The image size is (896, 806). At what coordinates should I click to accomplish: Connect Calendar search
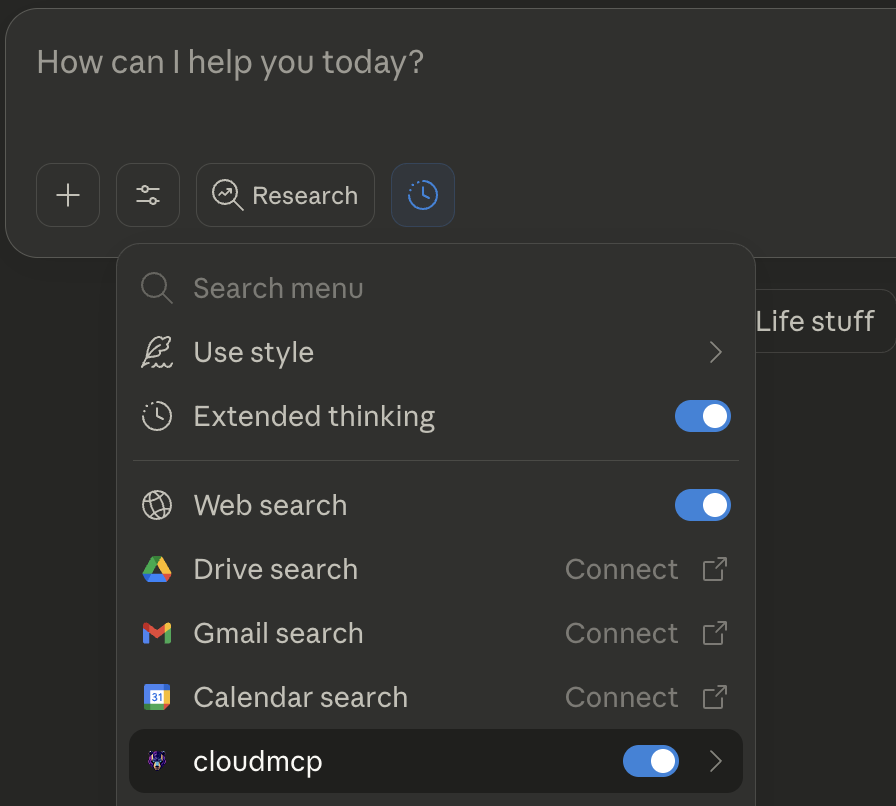click(621, 697)
